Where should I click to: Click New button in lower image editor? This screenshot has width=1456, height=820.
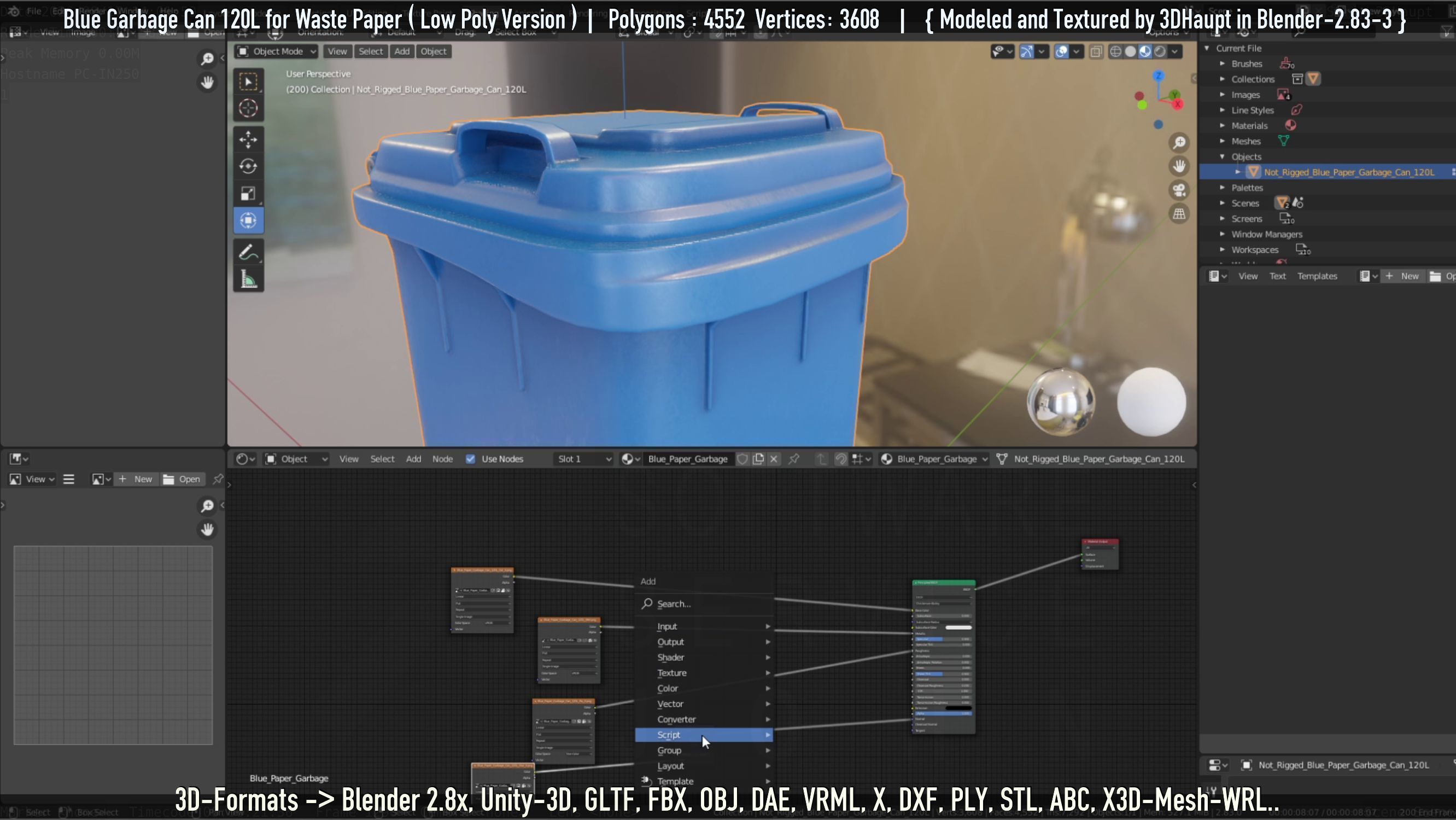pyautogui.click(x=136, y=480)
